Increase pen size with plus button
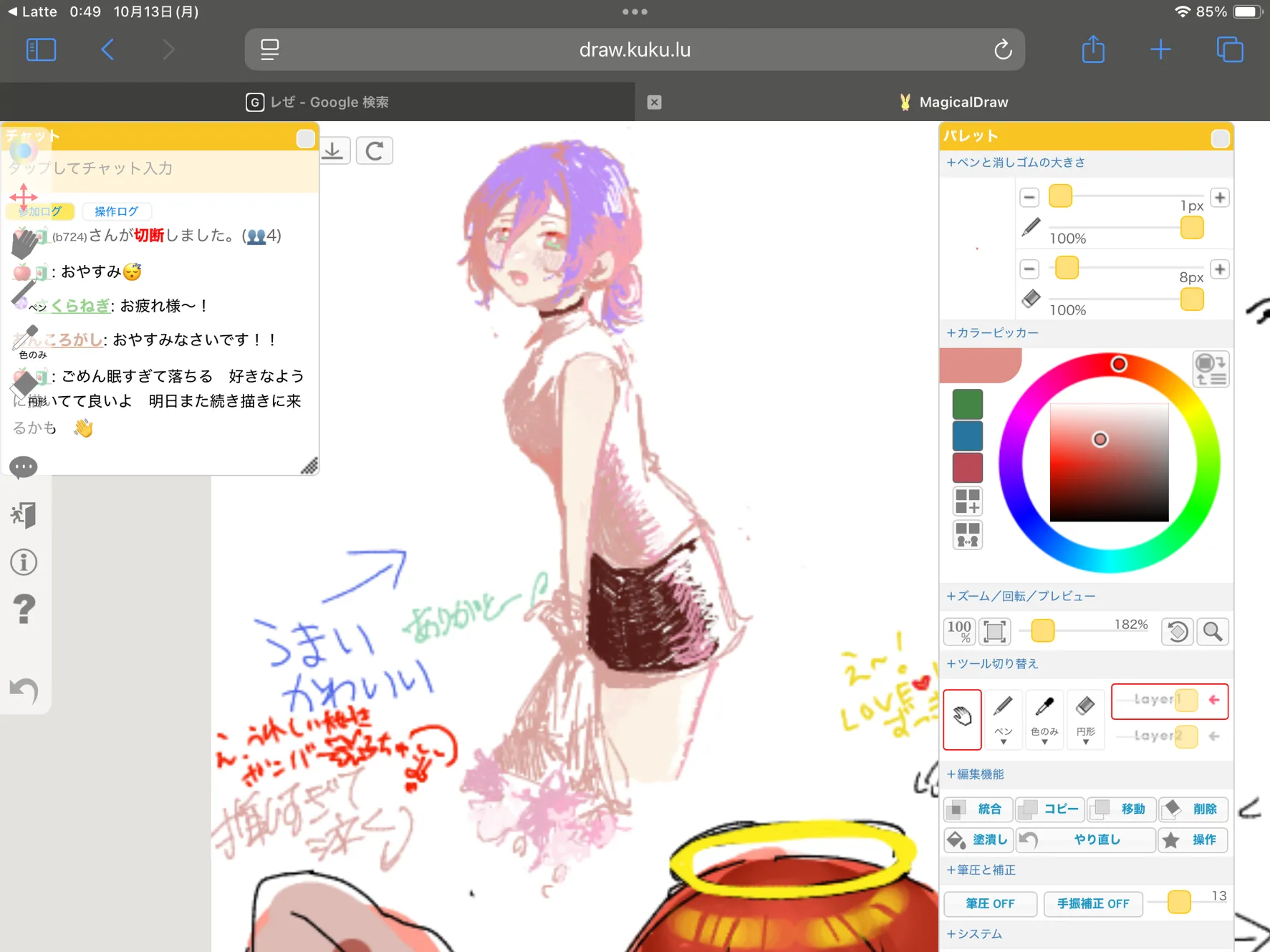Viewport: 1270px width, 952px height. (x=1220, y=197)
